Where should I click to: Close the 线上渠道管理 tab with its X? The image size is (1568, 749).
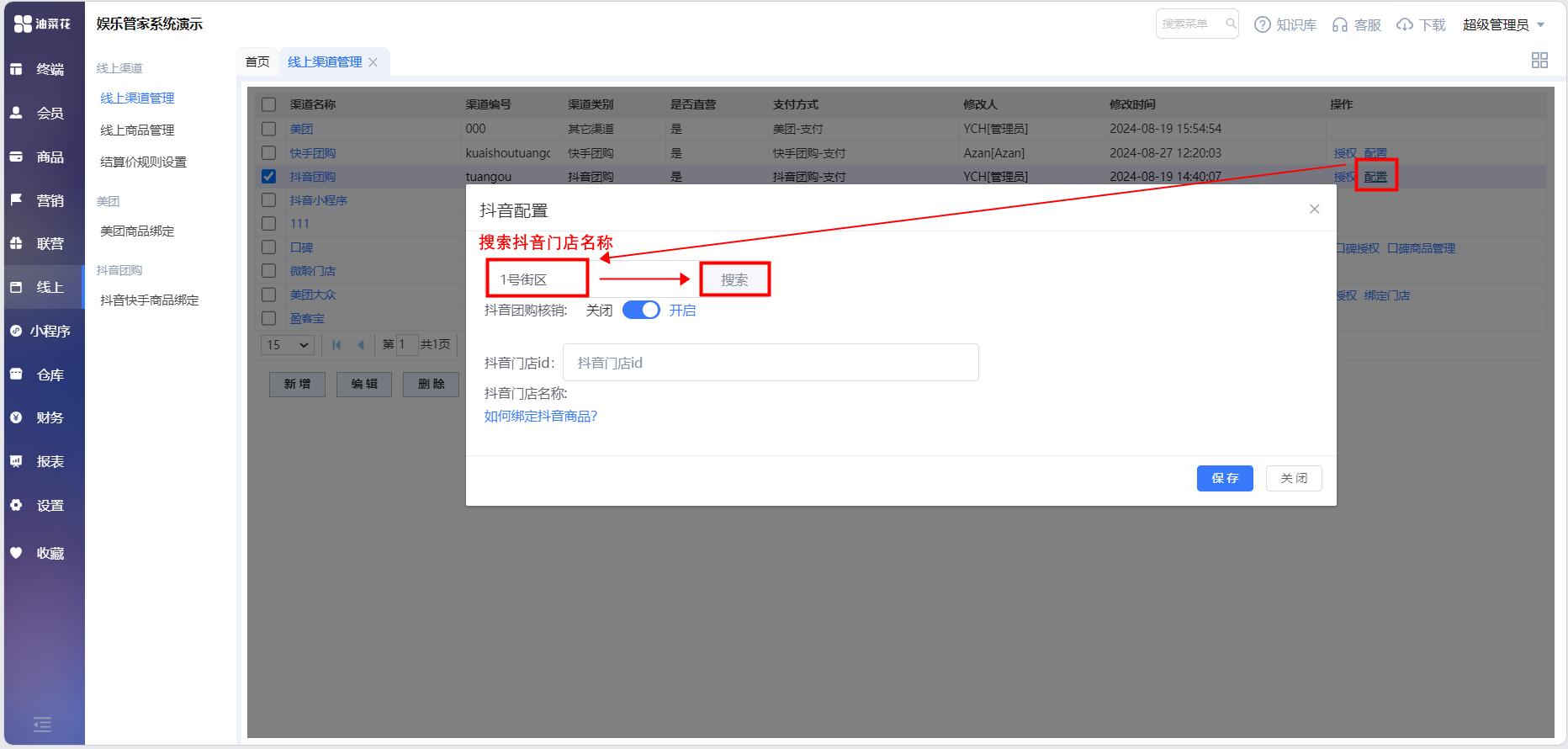click(373, 62)
